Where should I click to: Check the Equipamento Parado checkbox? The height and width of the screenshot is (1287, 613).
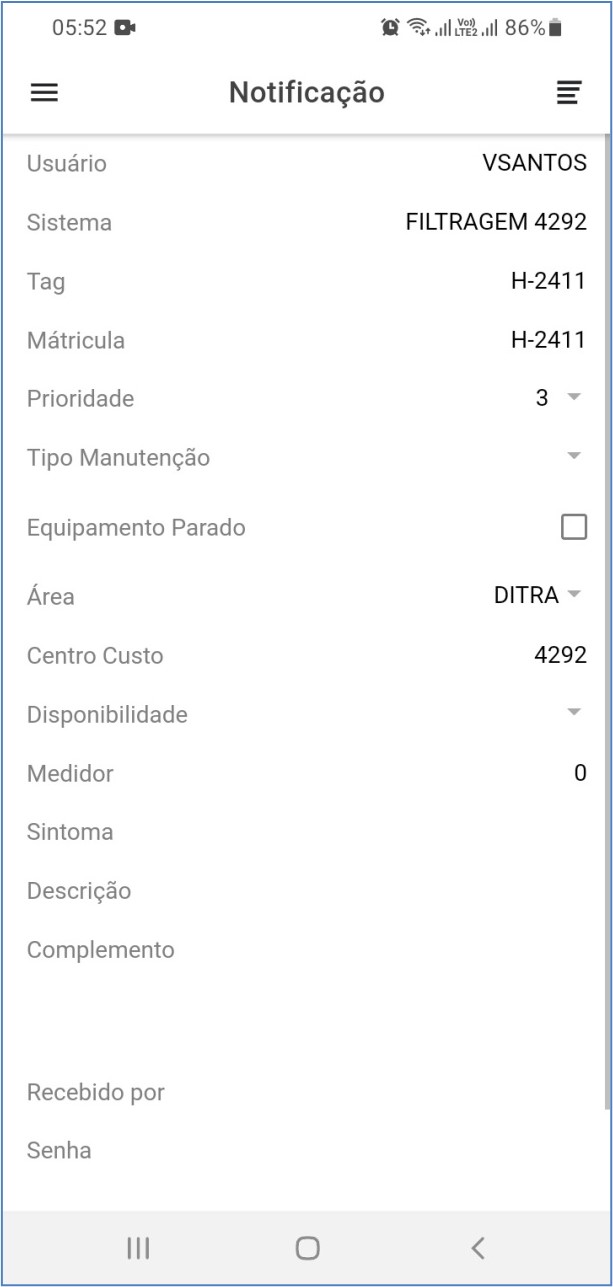click(573, 527)
